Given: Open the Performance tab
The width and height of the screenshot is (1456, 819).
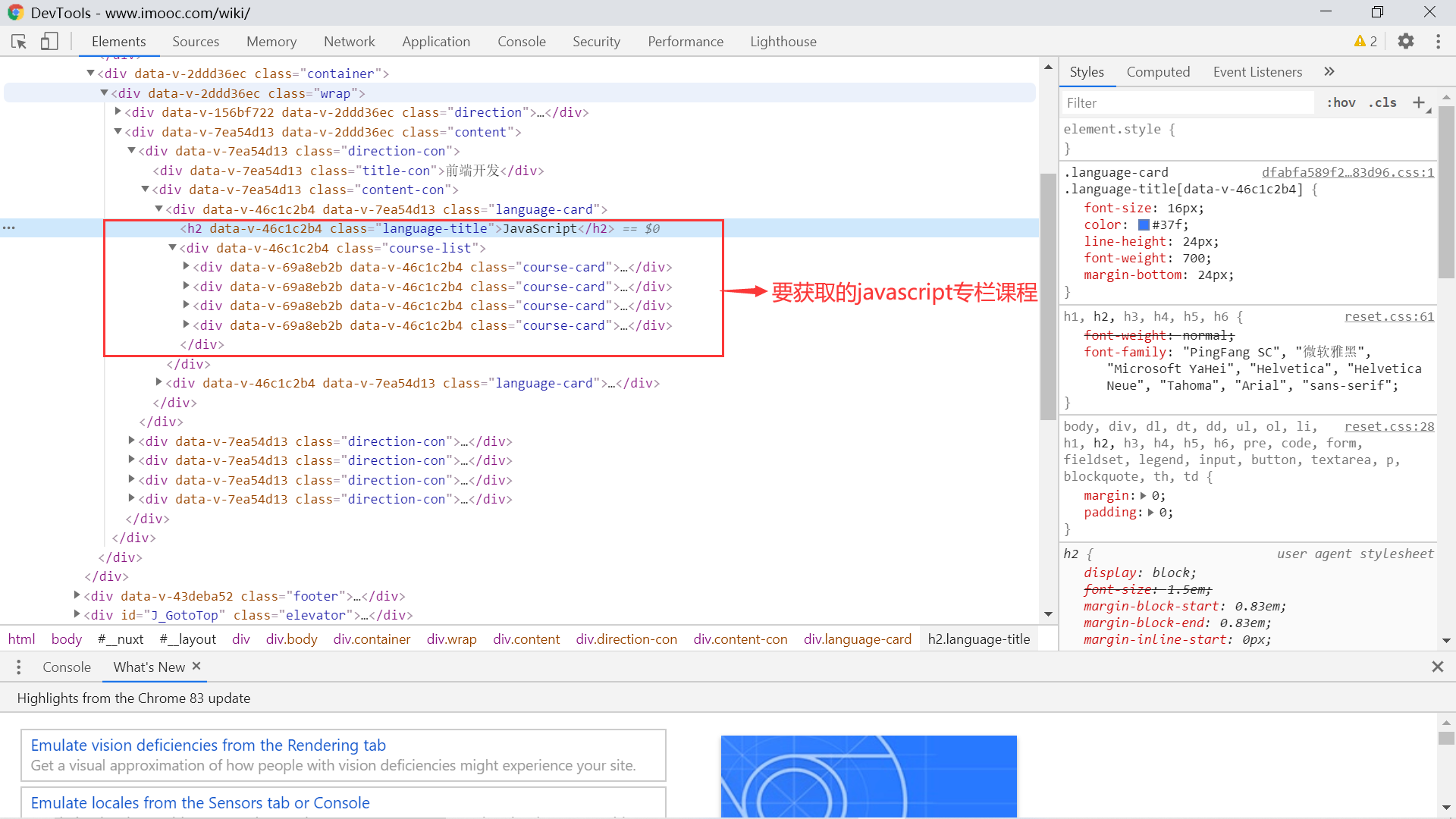Looking at the screenshot, I should pos(686,42).
